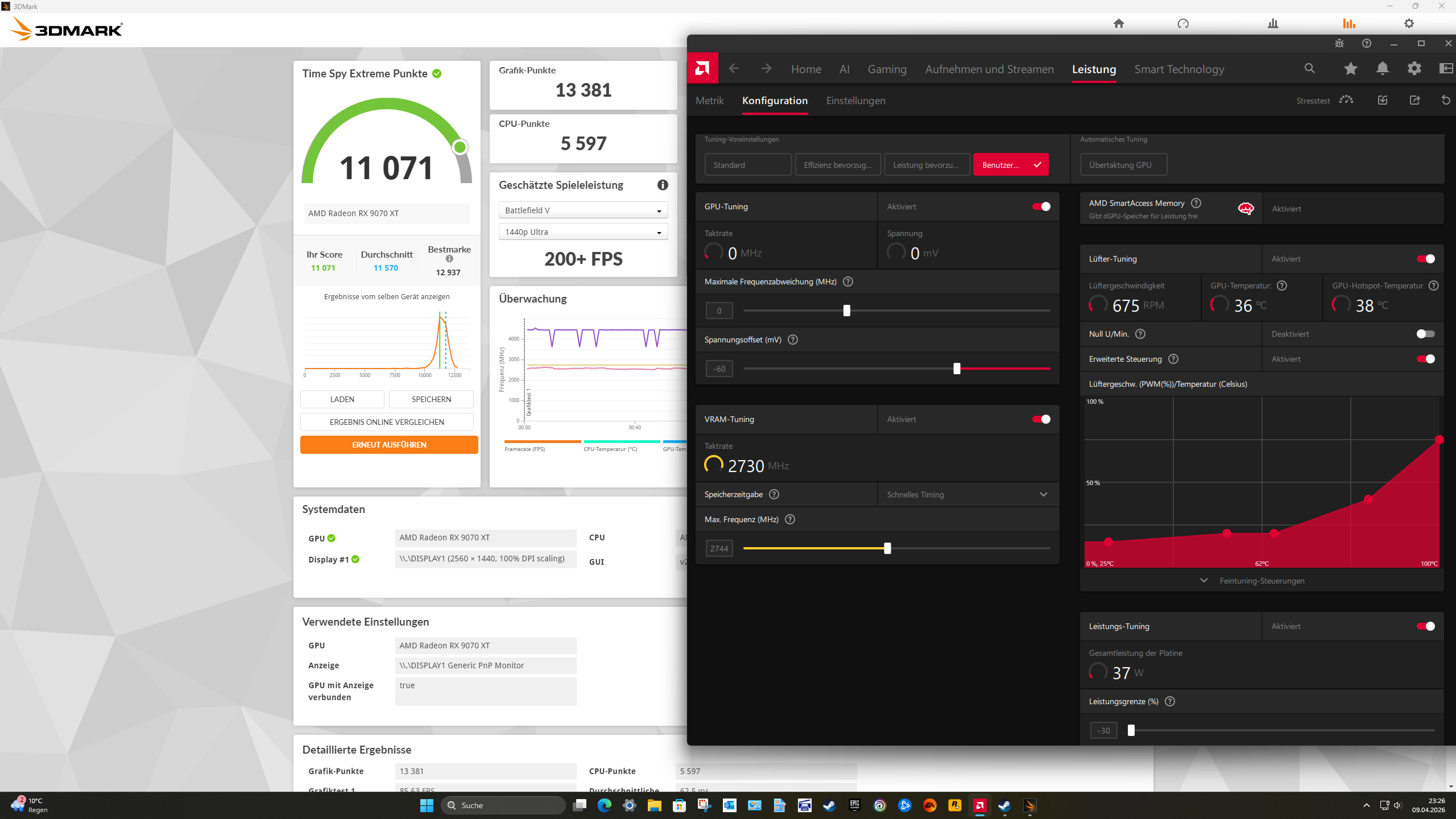Image resolution: width=1456 pixels, height=819 pixels.
Task: Open Aufnehmen und Streamen tab
Action: click(989, 69)
